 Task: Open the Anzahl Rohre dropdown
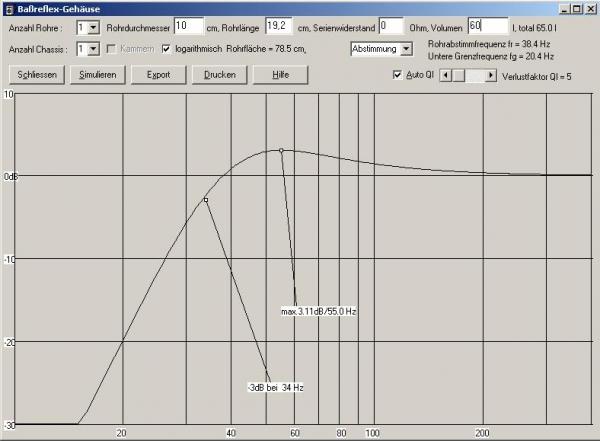coord(94,27)
